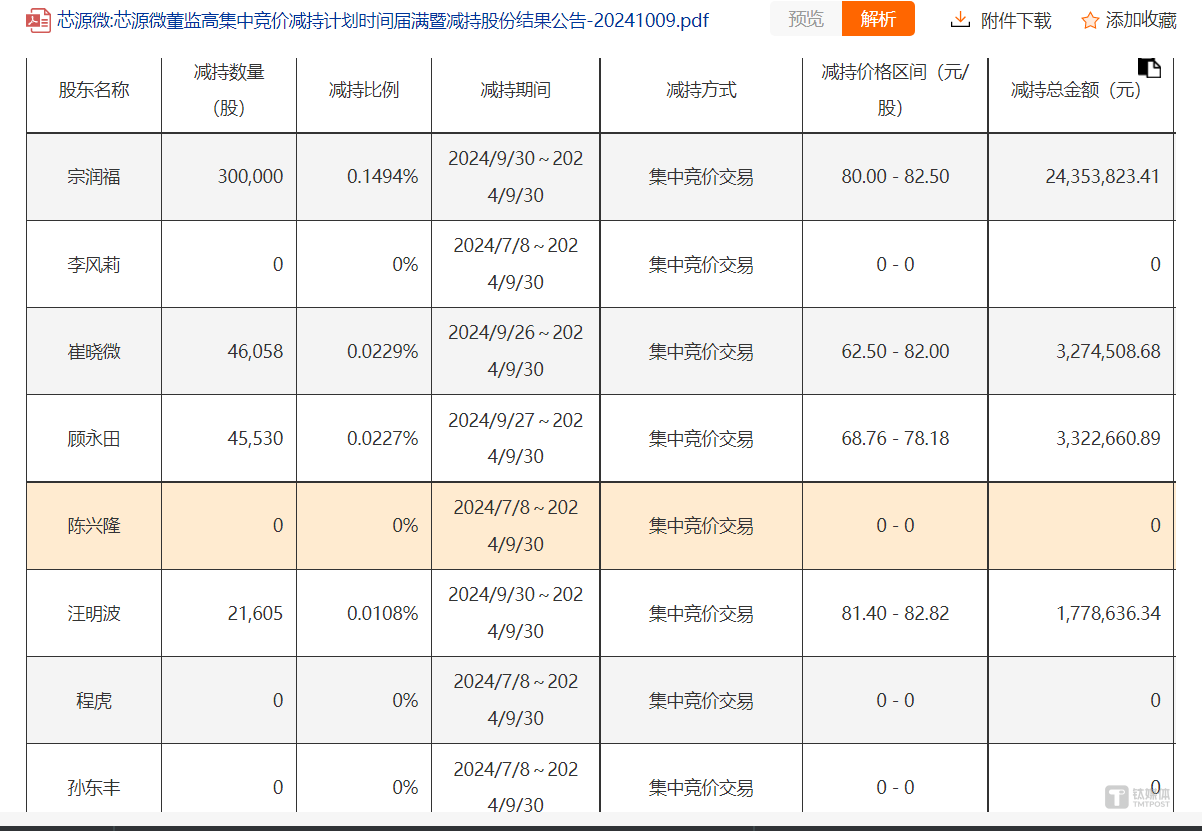Select shareholder name 汪明波
Image resolution: width=1202 pixels, height=831 pixels.
[x=94, y=613]
